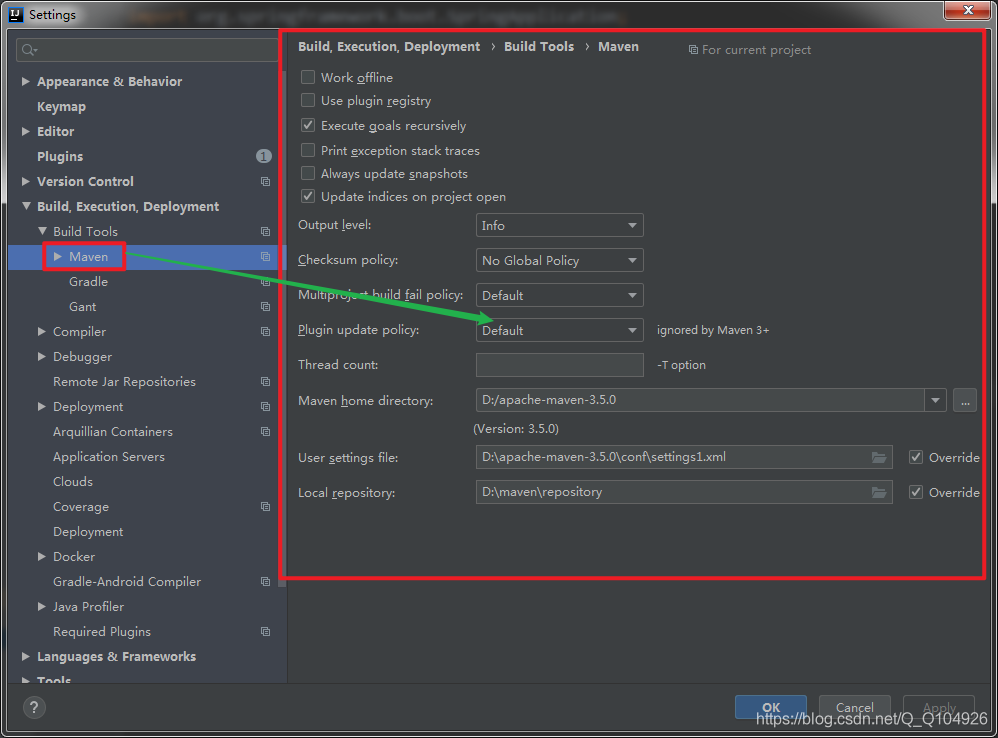Screen dimensions: 998x738
Task: Uncheck Execute goals recursively
Action: [x=307, y=125]
